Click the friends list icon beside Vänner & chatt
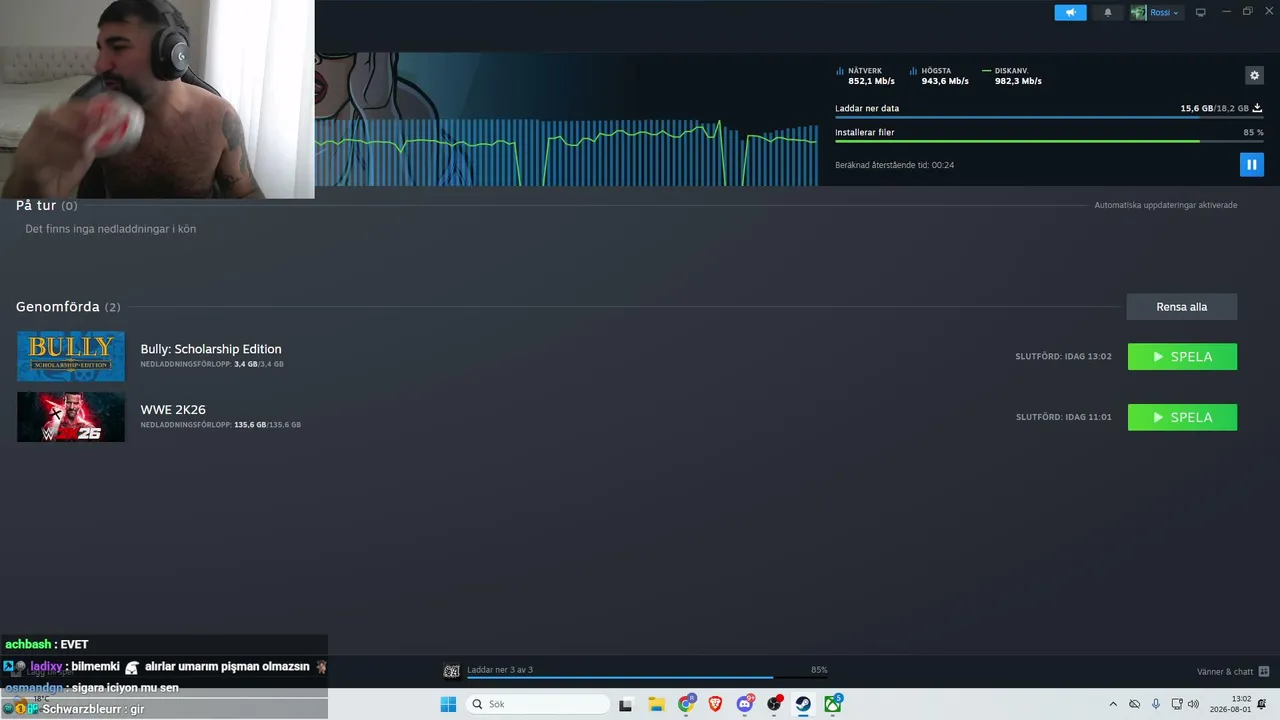1280x720 pixels. tap(1264, 672)
